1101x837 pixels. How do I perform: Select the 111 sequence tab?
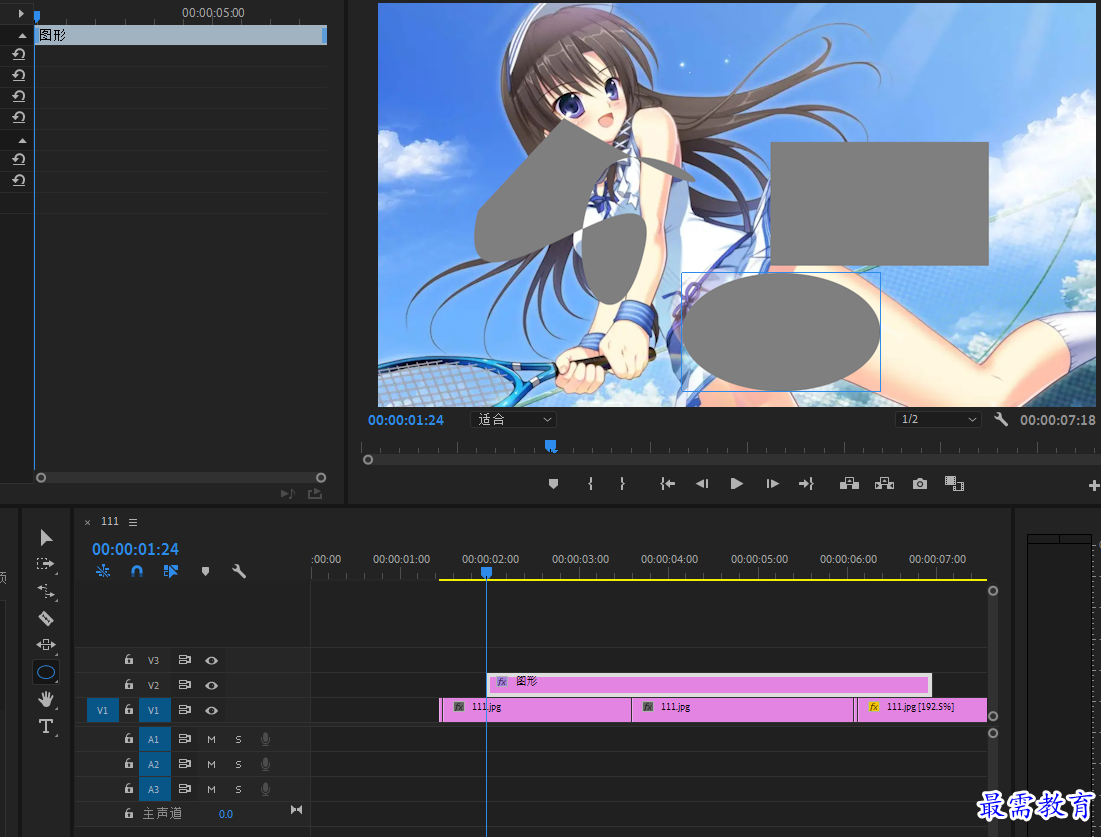(x=110, y=521)
